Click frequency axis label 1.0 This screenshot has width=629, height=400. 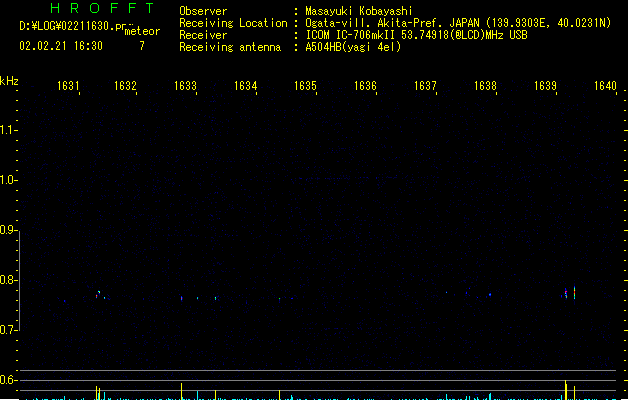(x=8, y=180)
